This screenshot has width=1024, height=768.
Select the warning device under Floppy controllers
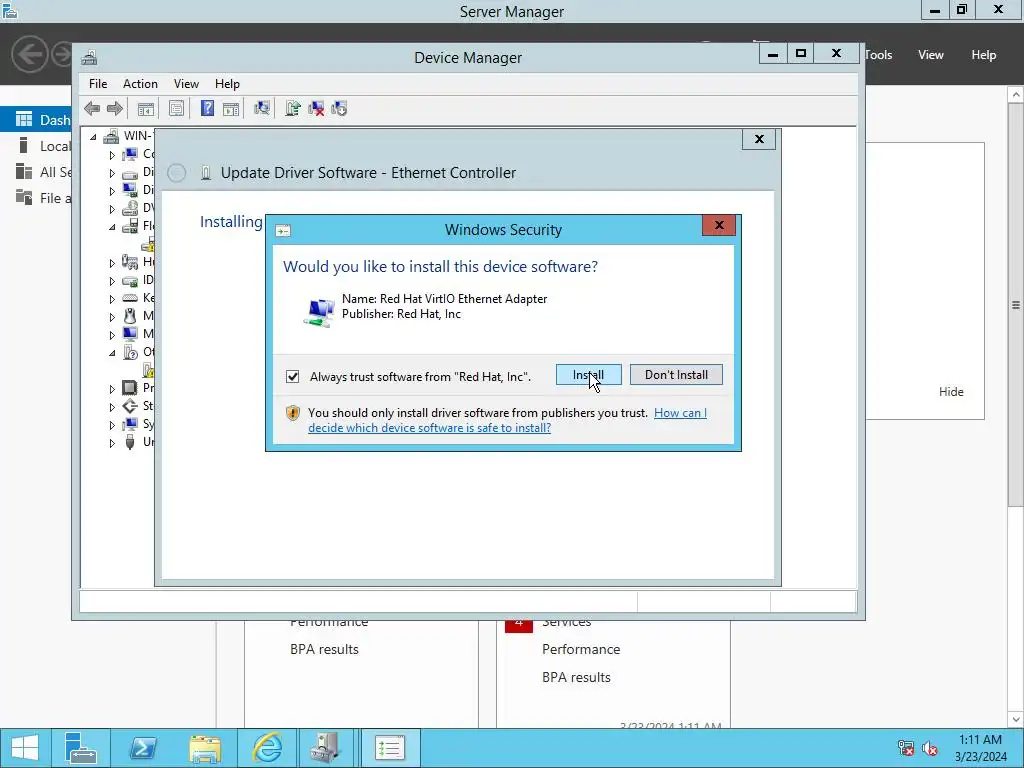pyautogui.click(x=149, y=244)
